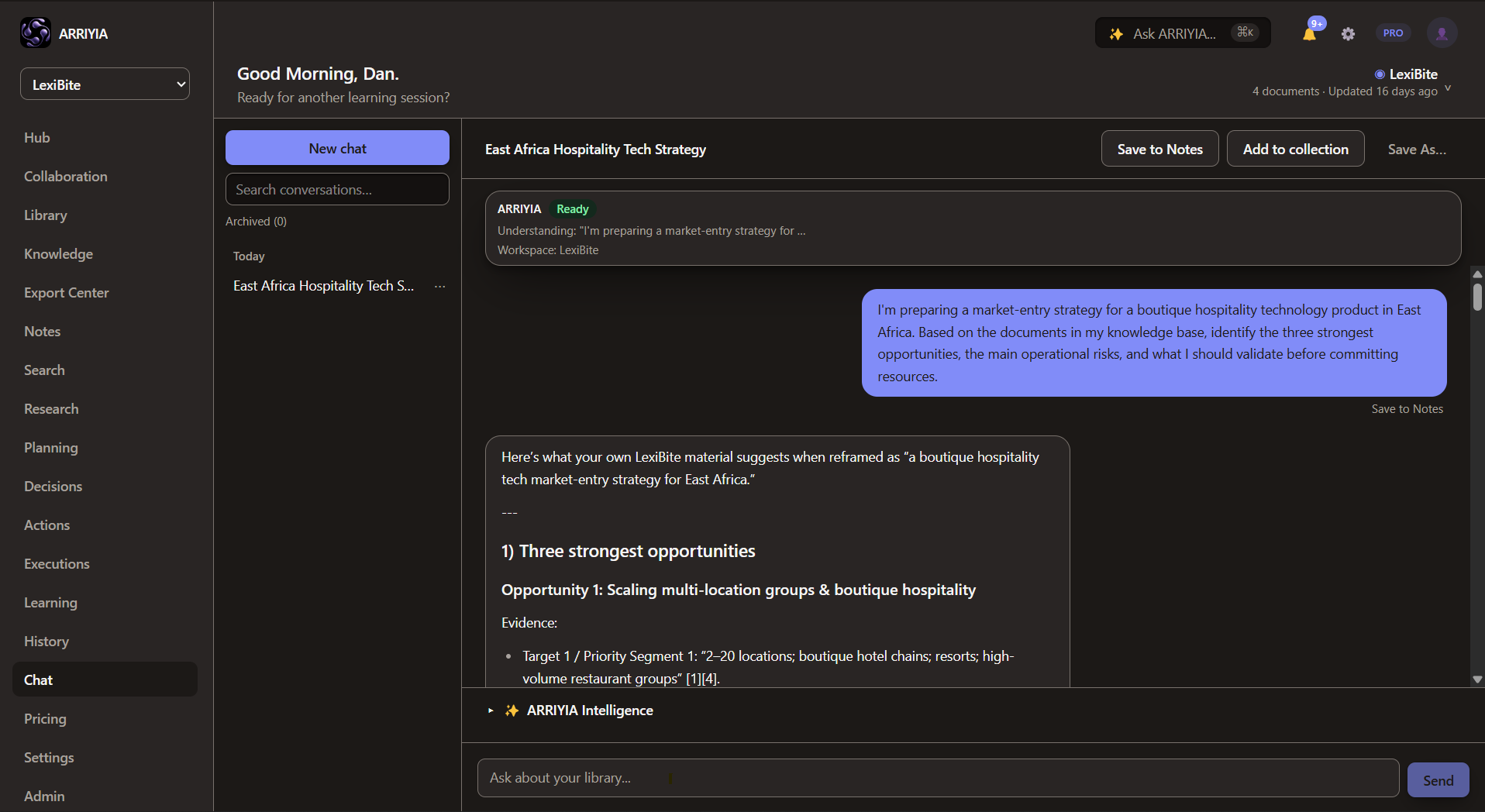Open Learning in sidebar

click(x=50, y=603)
